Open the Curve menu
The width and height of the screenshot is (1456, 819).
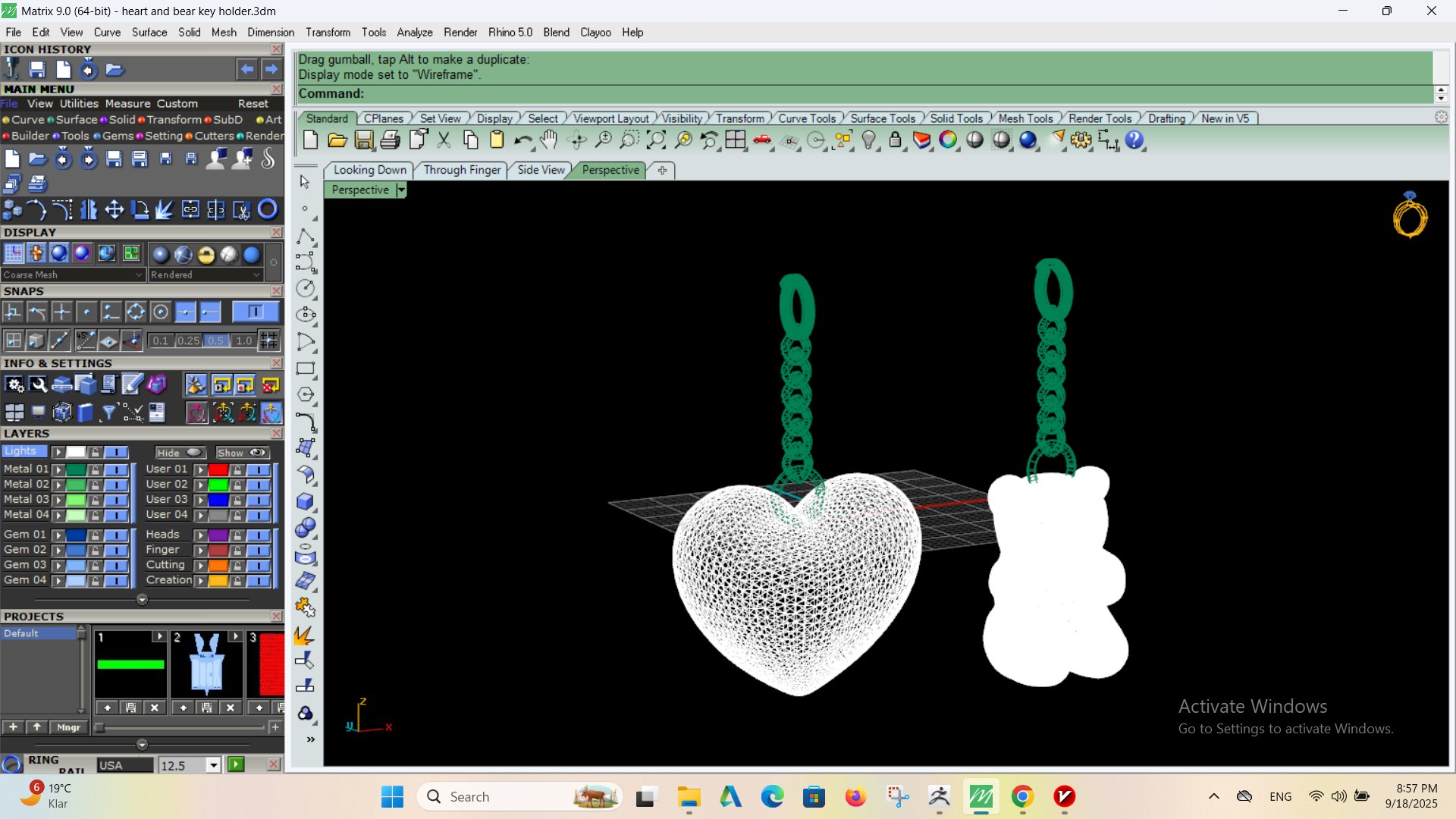107,33
